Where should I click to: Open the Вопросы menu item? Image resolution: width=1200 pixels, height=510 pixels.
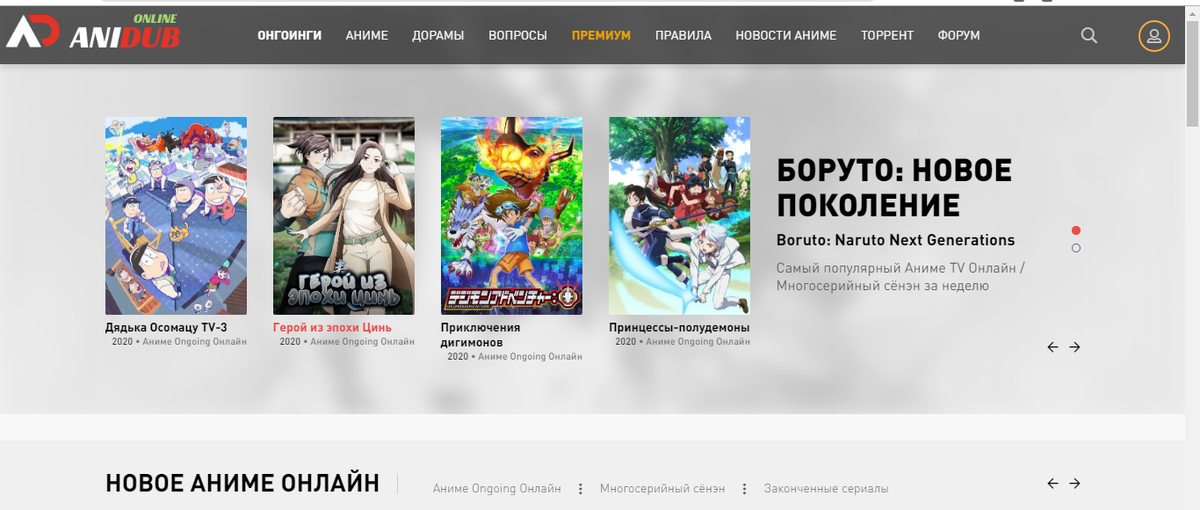518,35
